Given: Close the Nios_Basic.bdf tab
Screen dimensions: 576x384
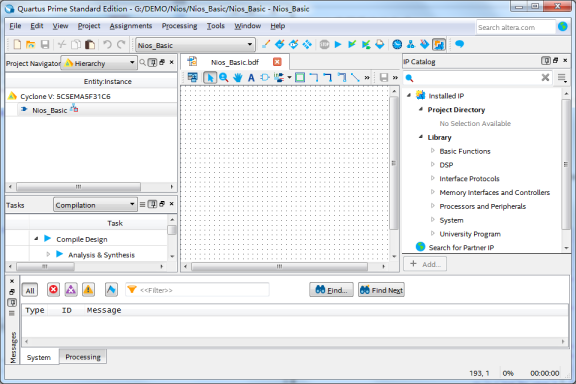Looking at the screenshot, I should click(277, 62).
